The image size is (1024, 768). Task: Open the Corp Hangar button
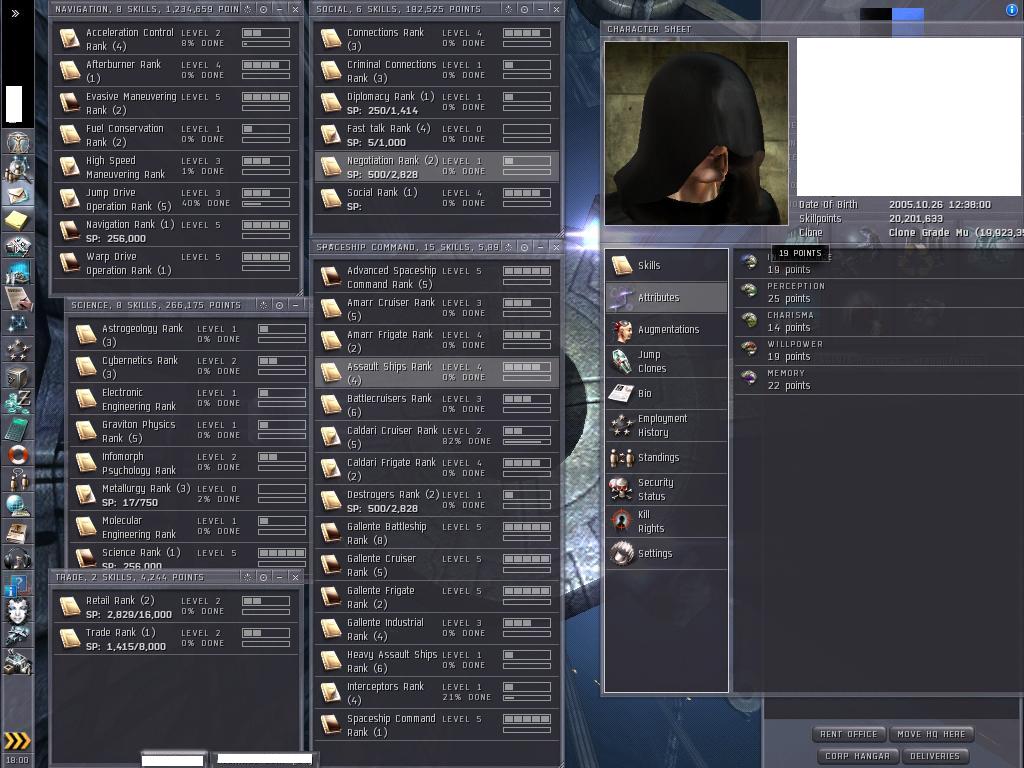[x=857, y=756]
